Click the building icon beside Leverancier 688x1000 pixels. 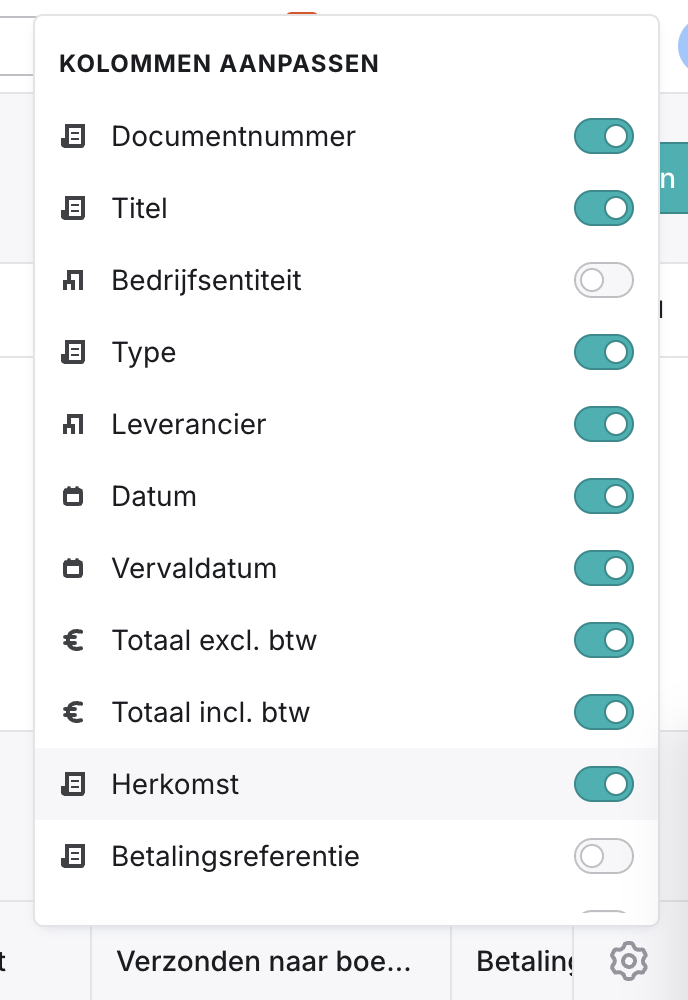73,425
